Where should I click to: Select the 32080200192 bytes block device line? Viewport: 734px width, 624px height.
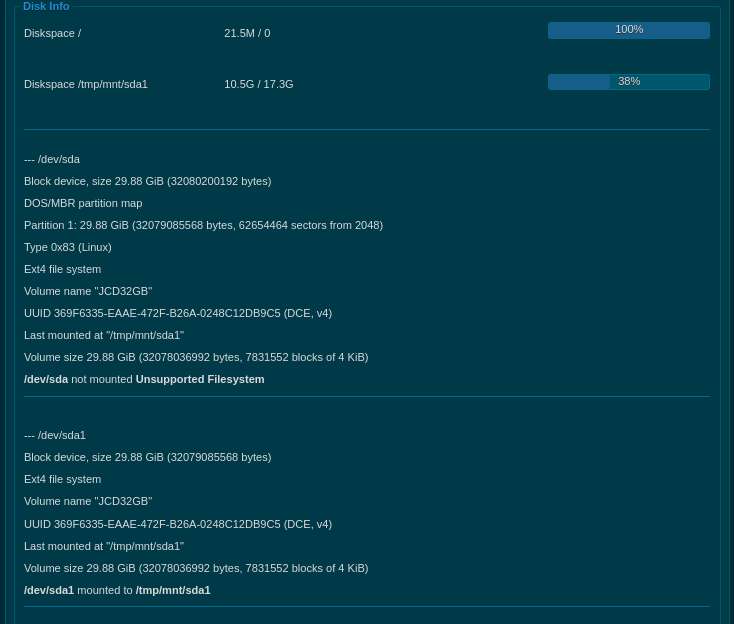147,181
